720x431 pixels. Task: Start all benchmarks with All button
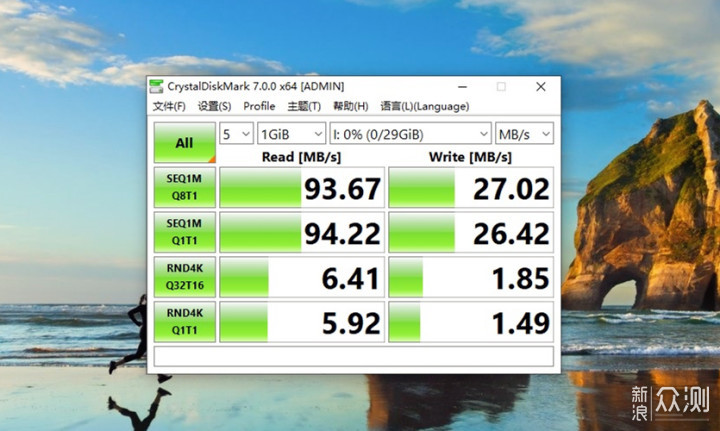tap(184, 143)
